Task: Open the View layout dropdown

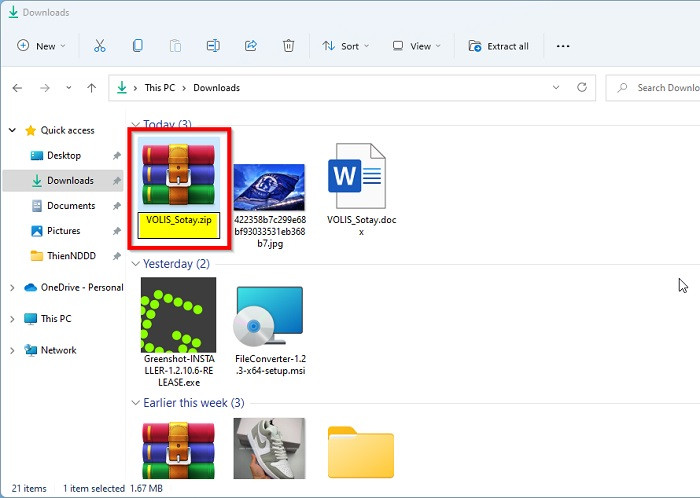Action: [416, 46]
